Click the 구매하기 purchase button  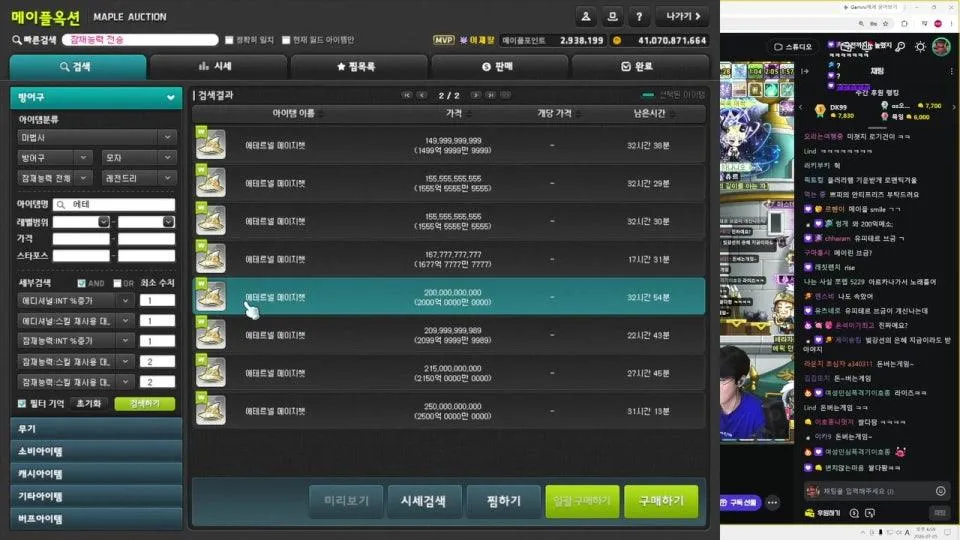pyautogui.click(x=661, y=501)
